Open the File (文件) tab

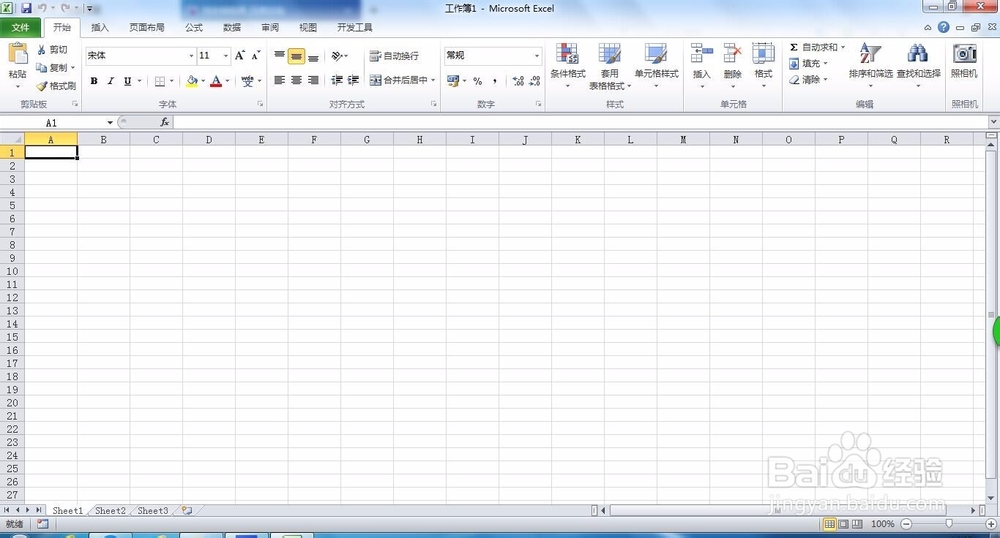click(20, 27)
